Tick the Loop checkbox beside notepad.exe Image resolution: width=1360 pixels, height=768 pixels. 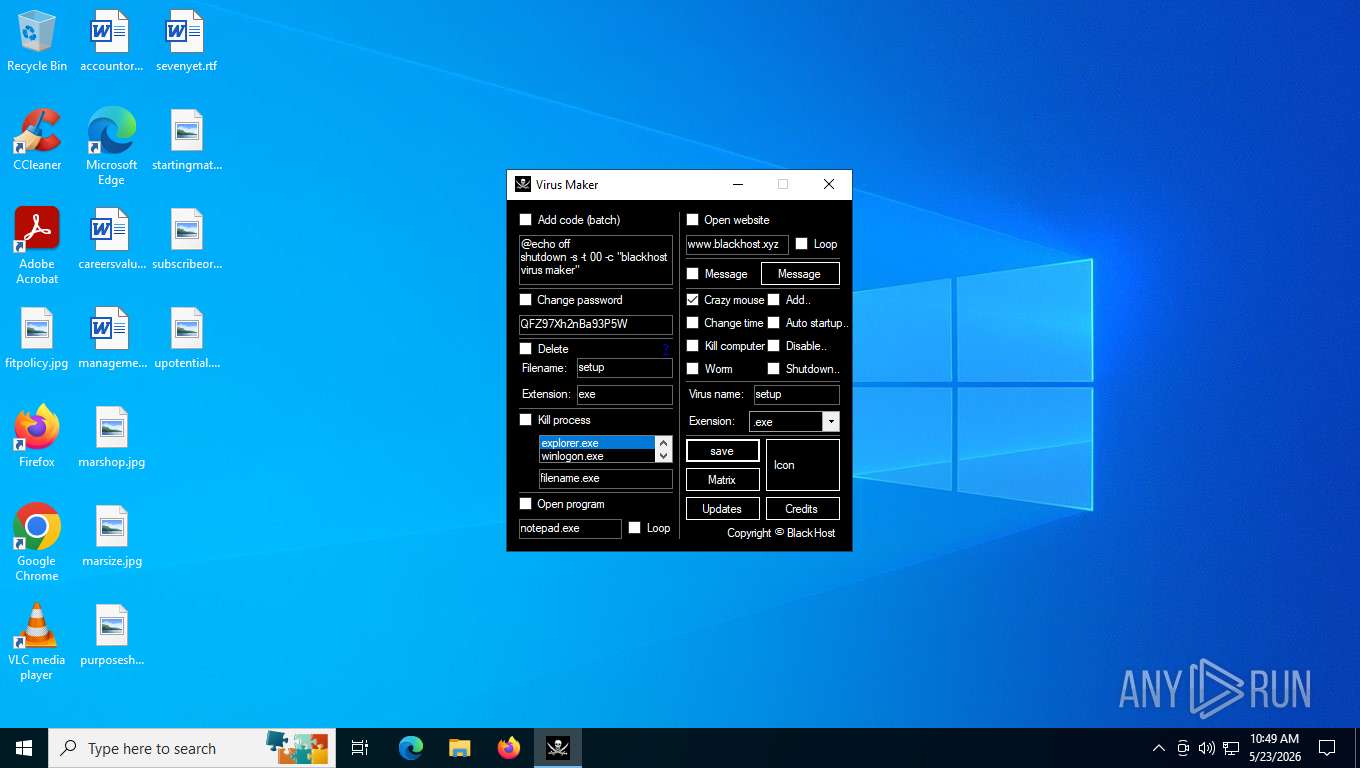[x=634, y=528]
